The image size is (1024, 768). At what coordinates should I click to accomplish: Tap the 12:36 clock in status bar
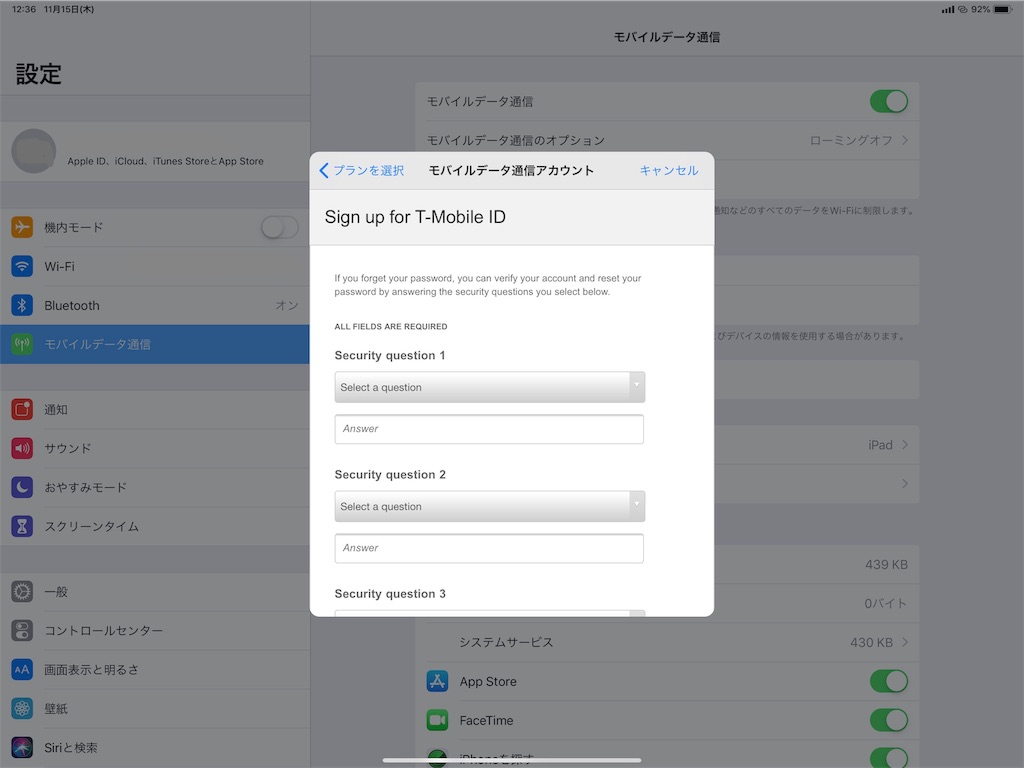pyautogui.click(x=24, y=9)
